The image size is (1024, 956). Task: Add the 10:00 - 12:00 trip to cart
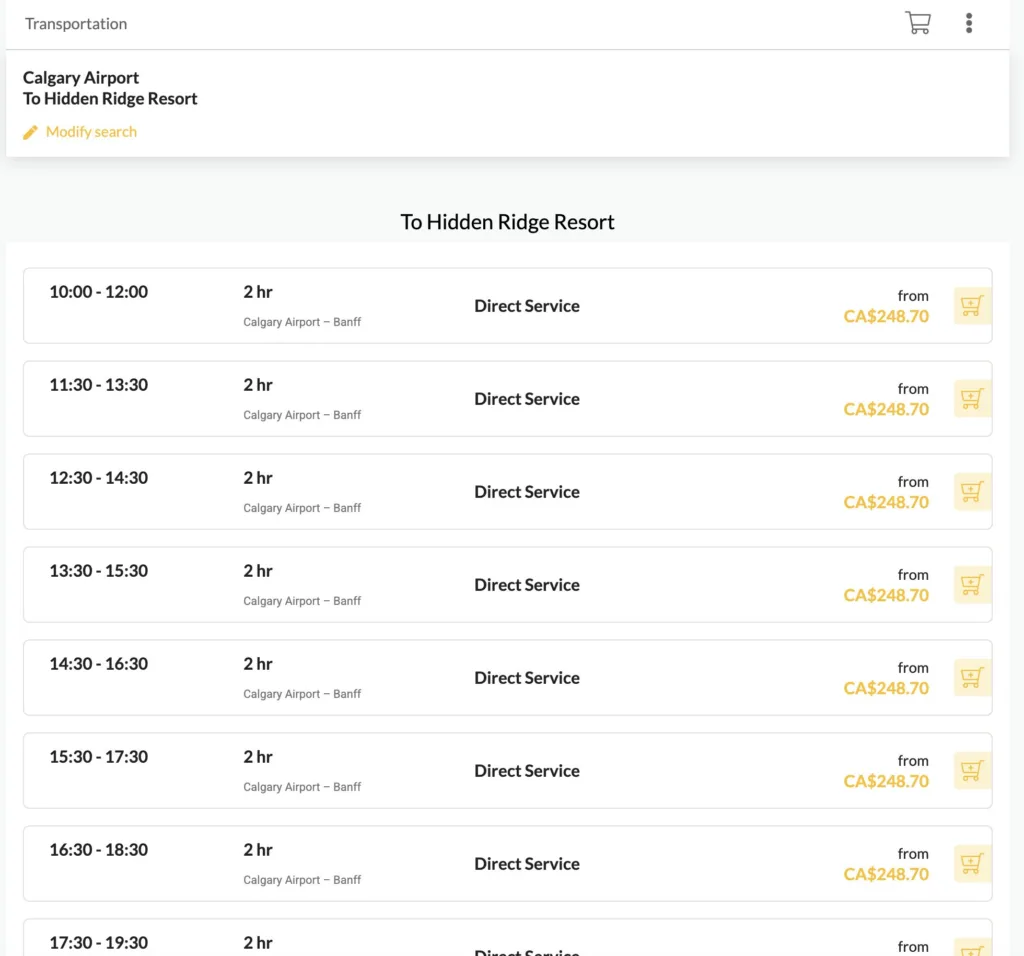click(x=972, y=306)
